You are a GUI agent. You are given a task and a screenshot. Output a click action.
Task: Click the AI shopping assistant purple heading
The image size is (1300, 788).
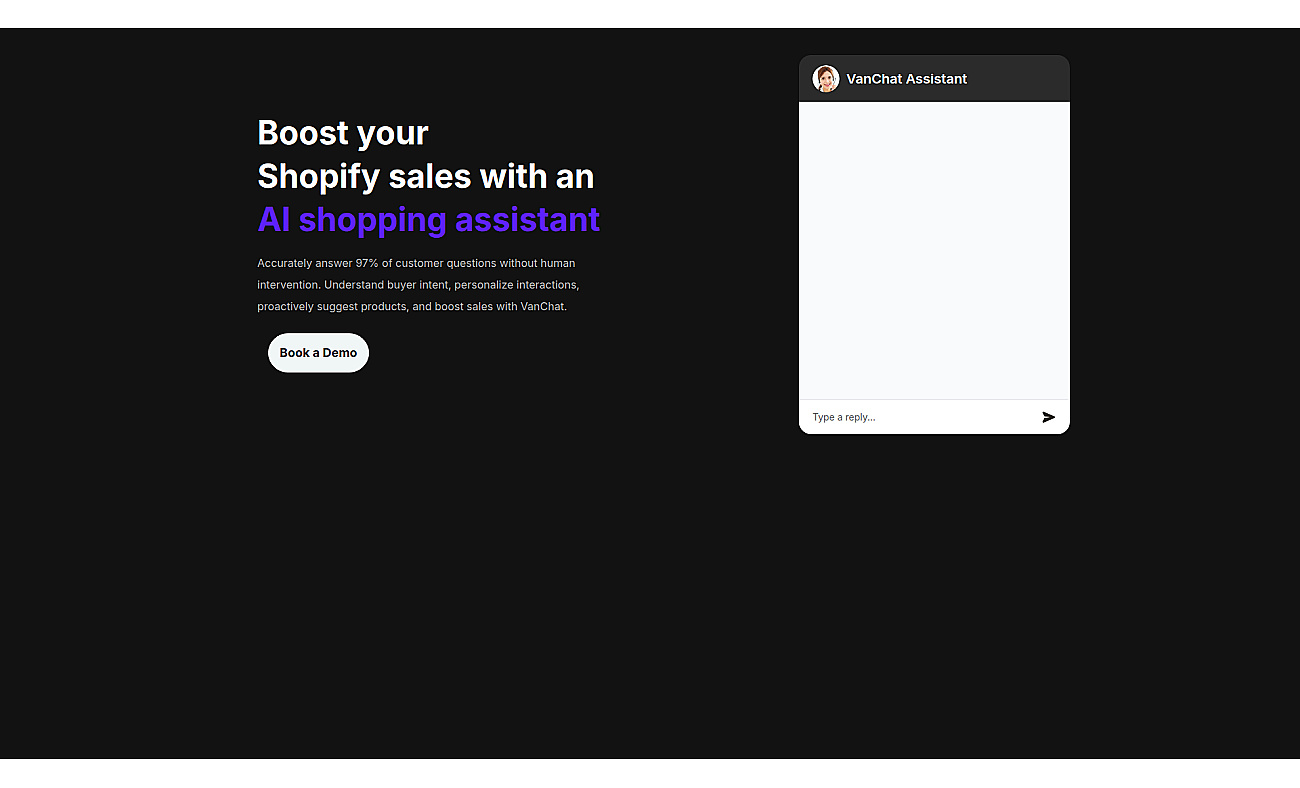[x=428, y=219]
